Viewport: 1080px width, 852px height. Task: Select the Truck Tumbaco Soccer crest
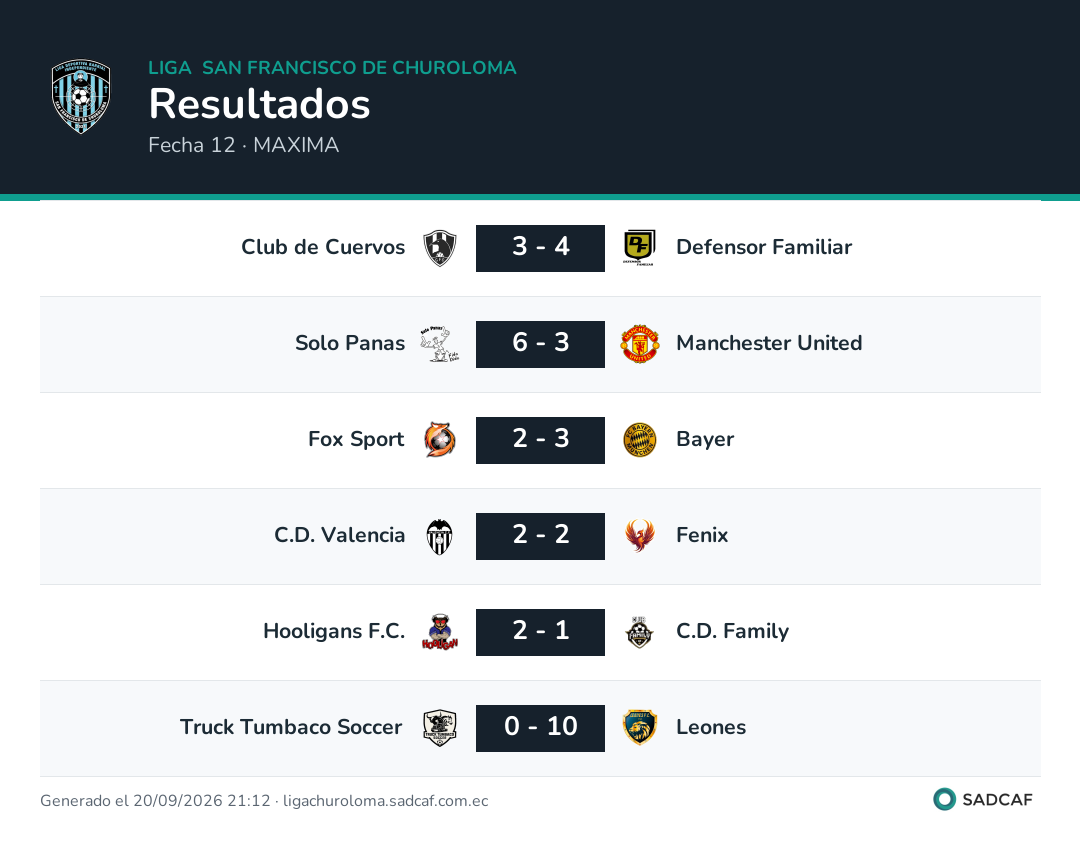tap(439, 728)
